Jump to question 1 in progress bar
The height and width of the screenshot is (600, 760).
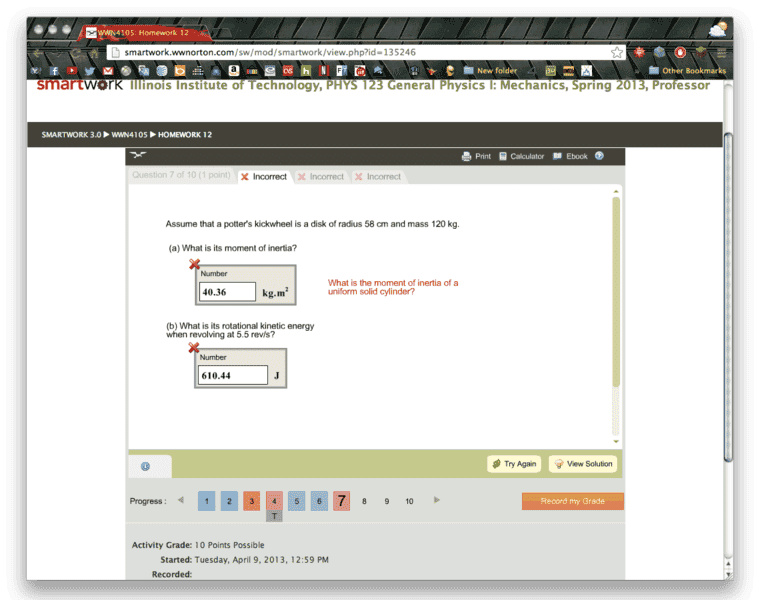pyautogui.click(x=206, y=501)
